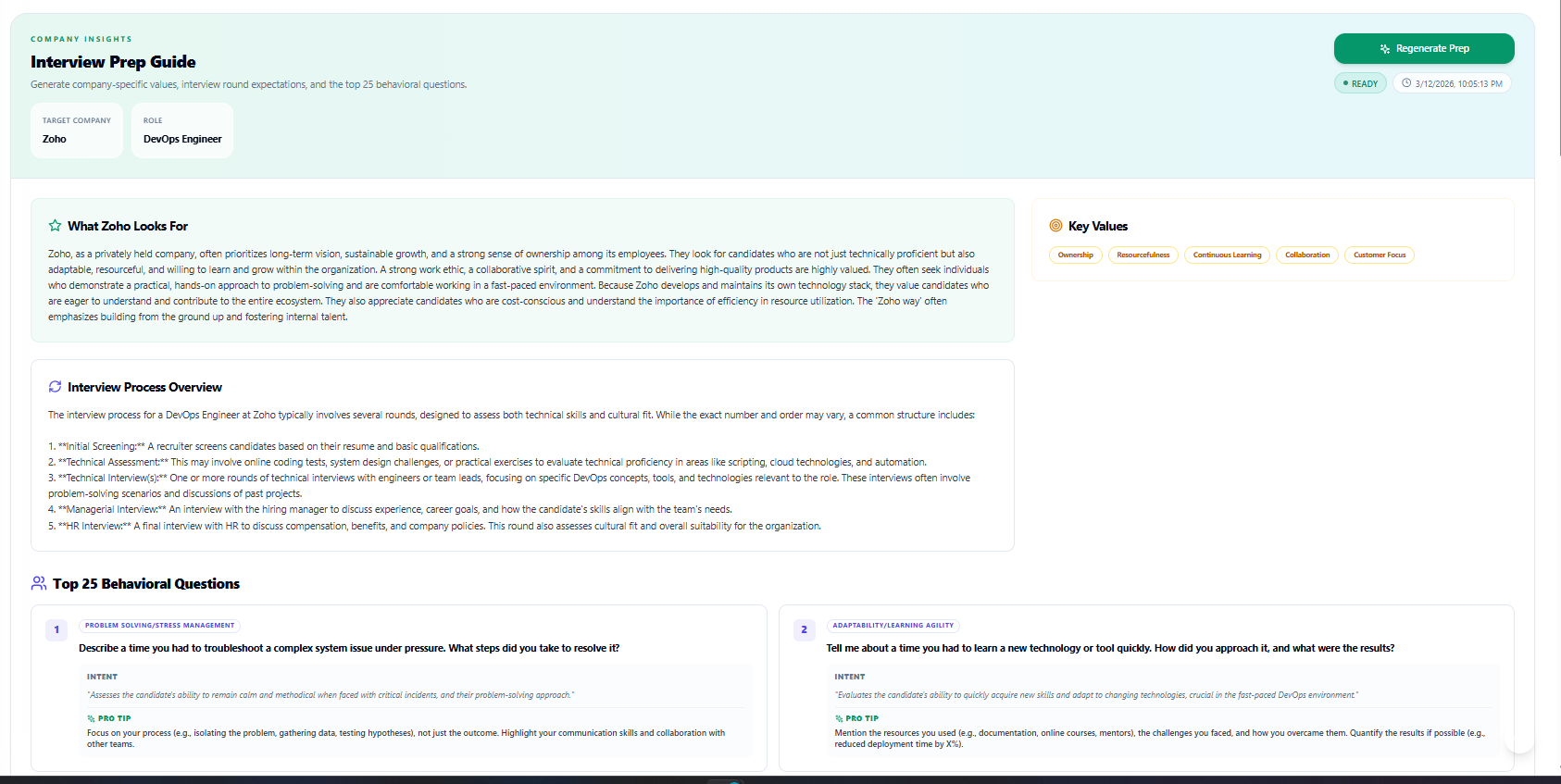Click the Technical Assessment step line

[487, 462]
